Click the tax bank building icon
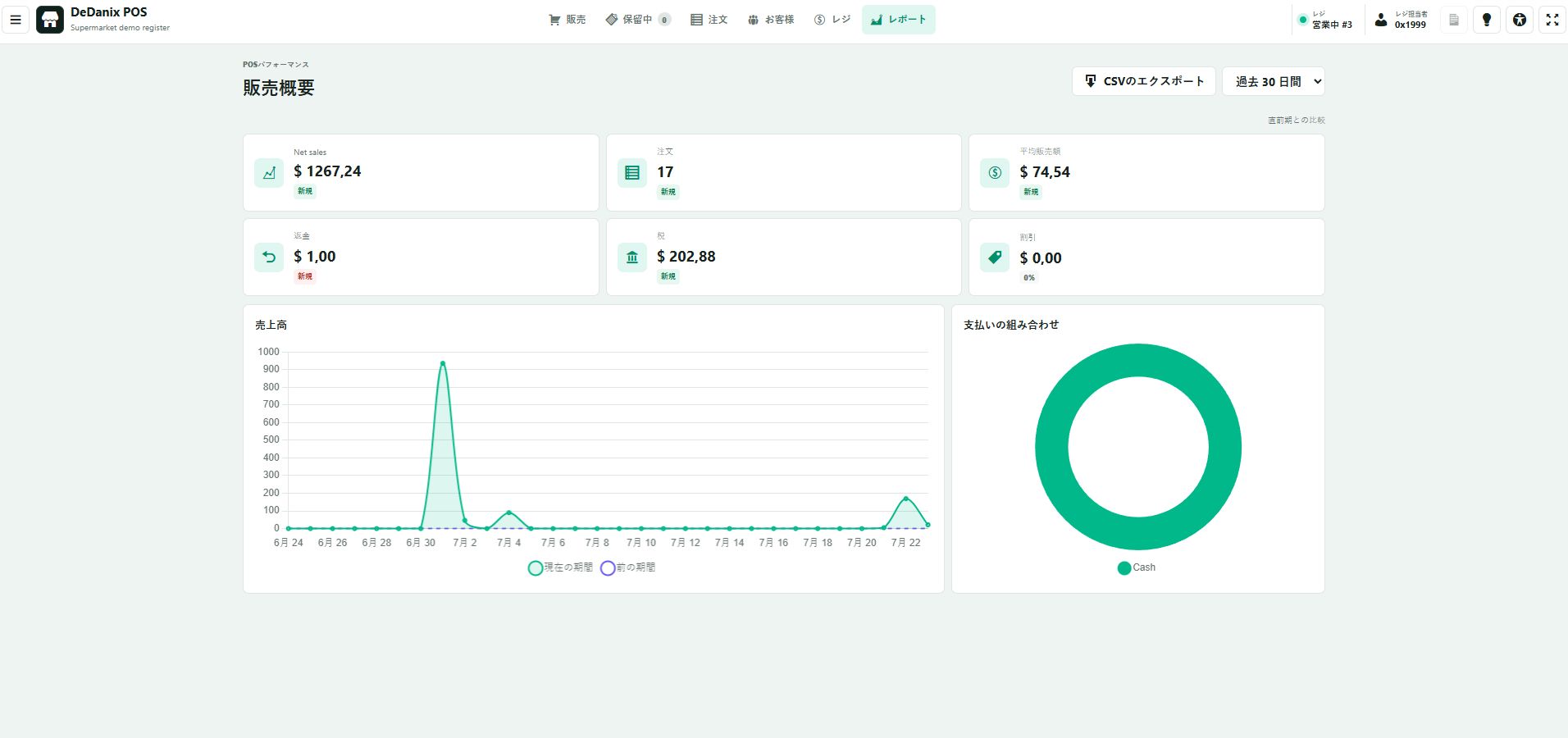 632,257
